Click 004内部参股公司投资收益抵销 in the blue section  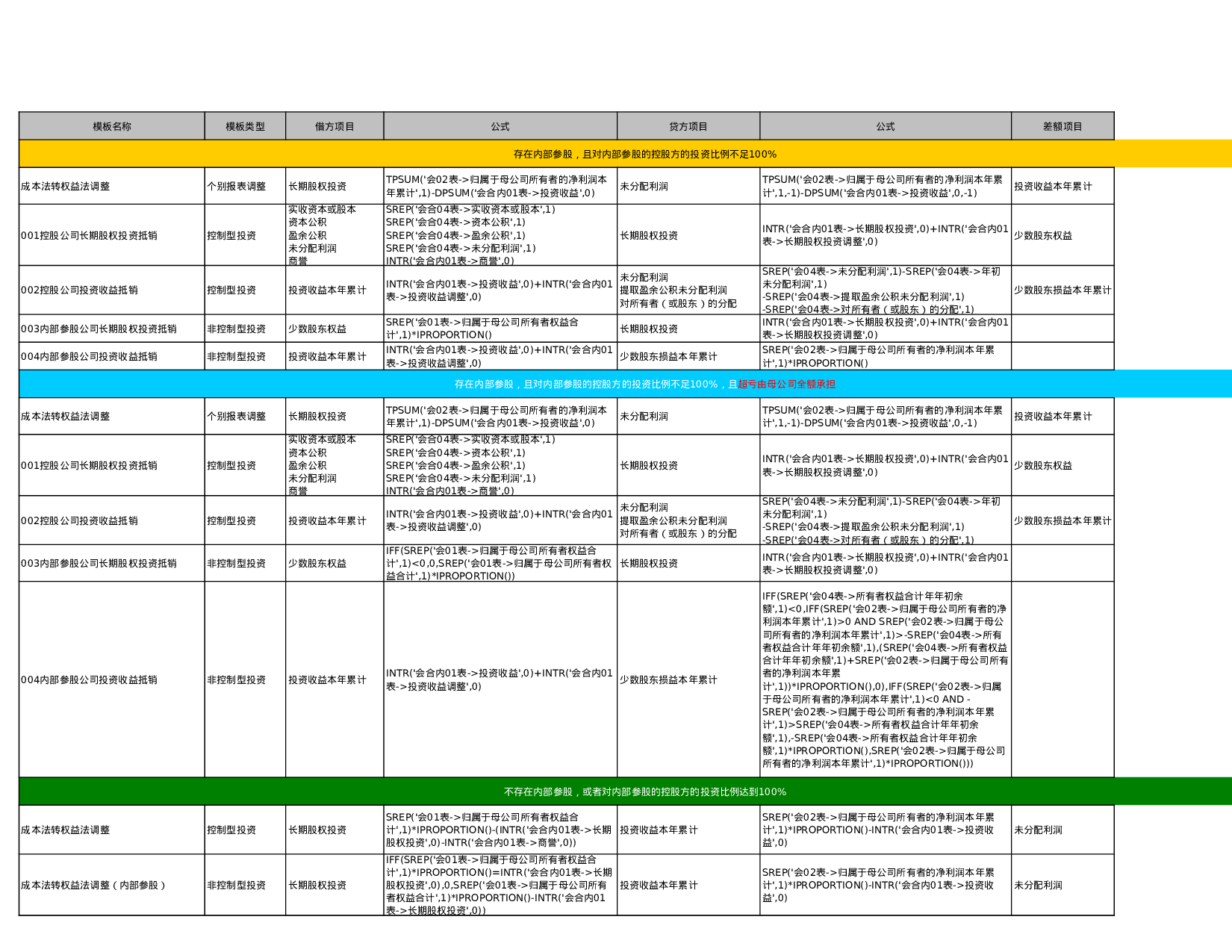[89, 679]
